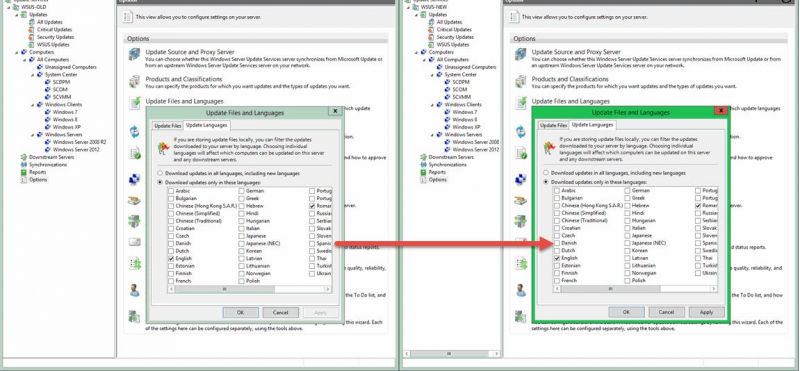Select WSUS Updates in WSUS-OLD tree
Screen dimensions: 800x371
(53, 44)
